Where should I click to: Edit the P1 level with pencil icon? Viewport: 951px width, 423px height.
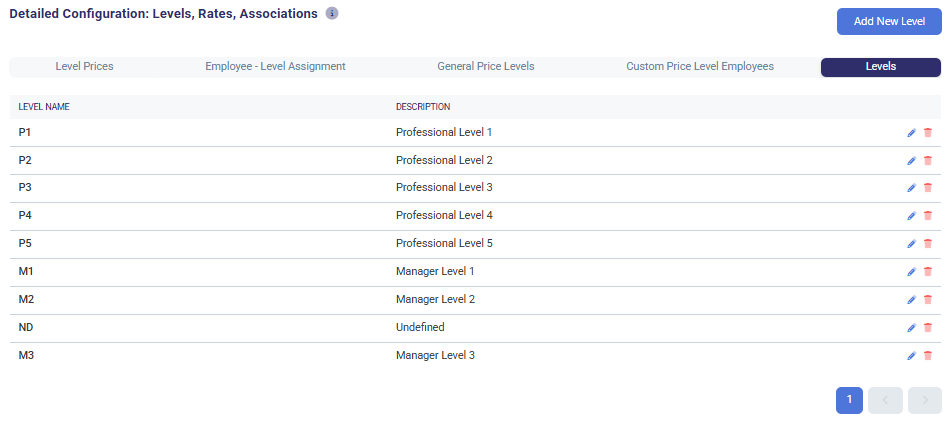click(911, 132)
